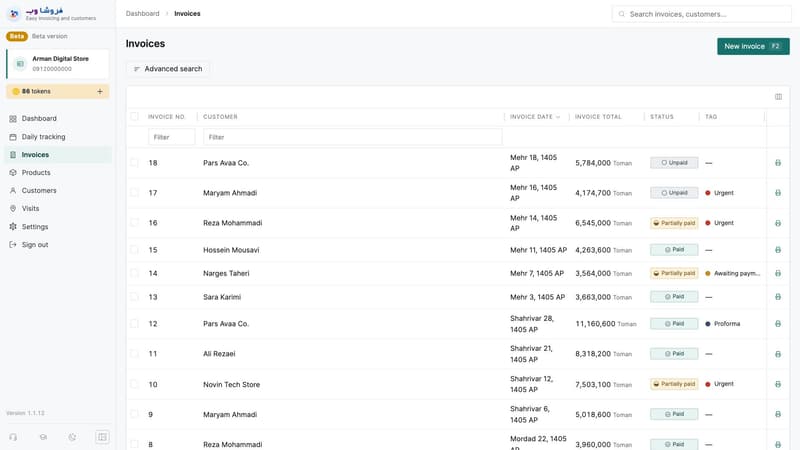Click print icon for invoice 12
The width and height of the screenshot is (800, 450).
pos(778,323)
